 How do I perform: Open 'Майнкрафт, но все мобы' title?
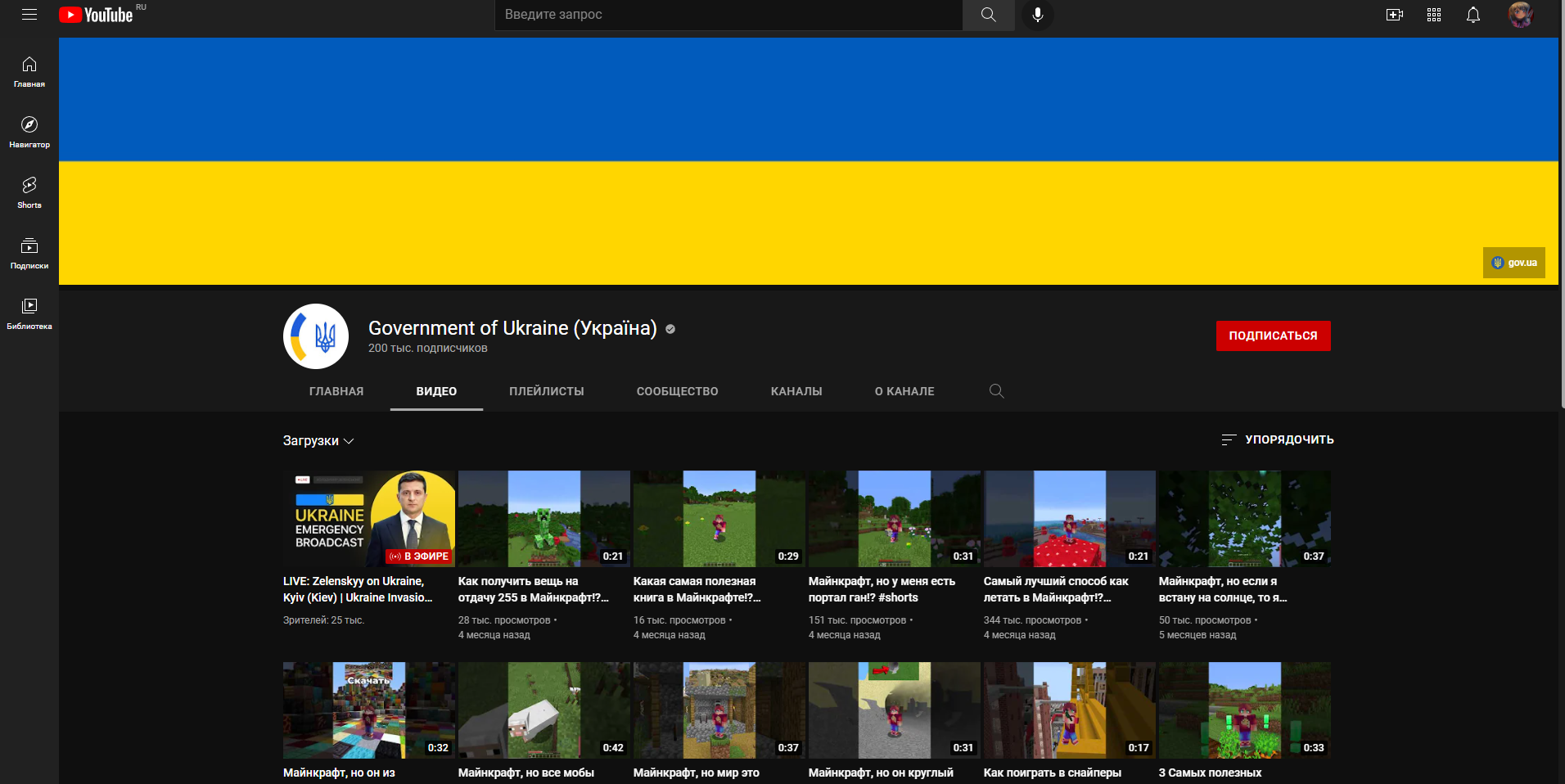pos(526,773)
